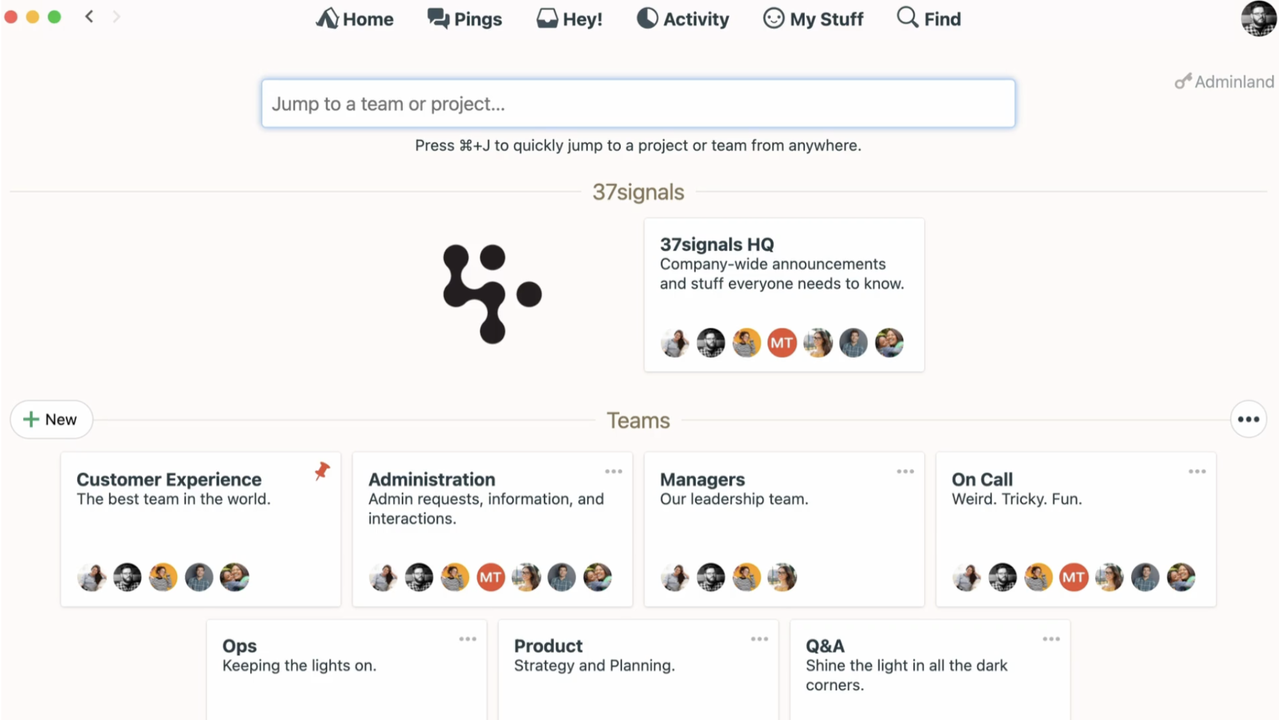
Task: Open the On Call card ellipsis menu
Action: tap(1197, 472)
